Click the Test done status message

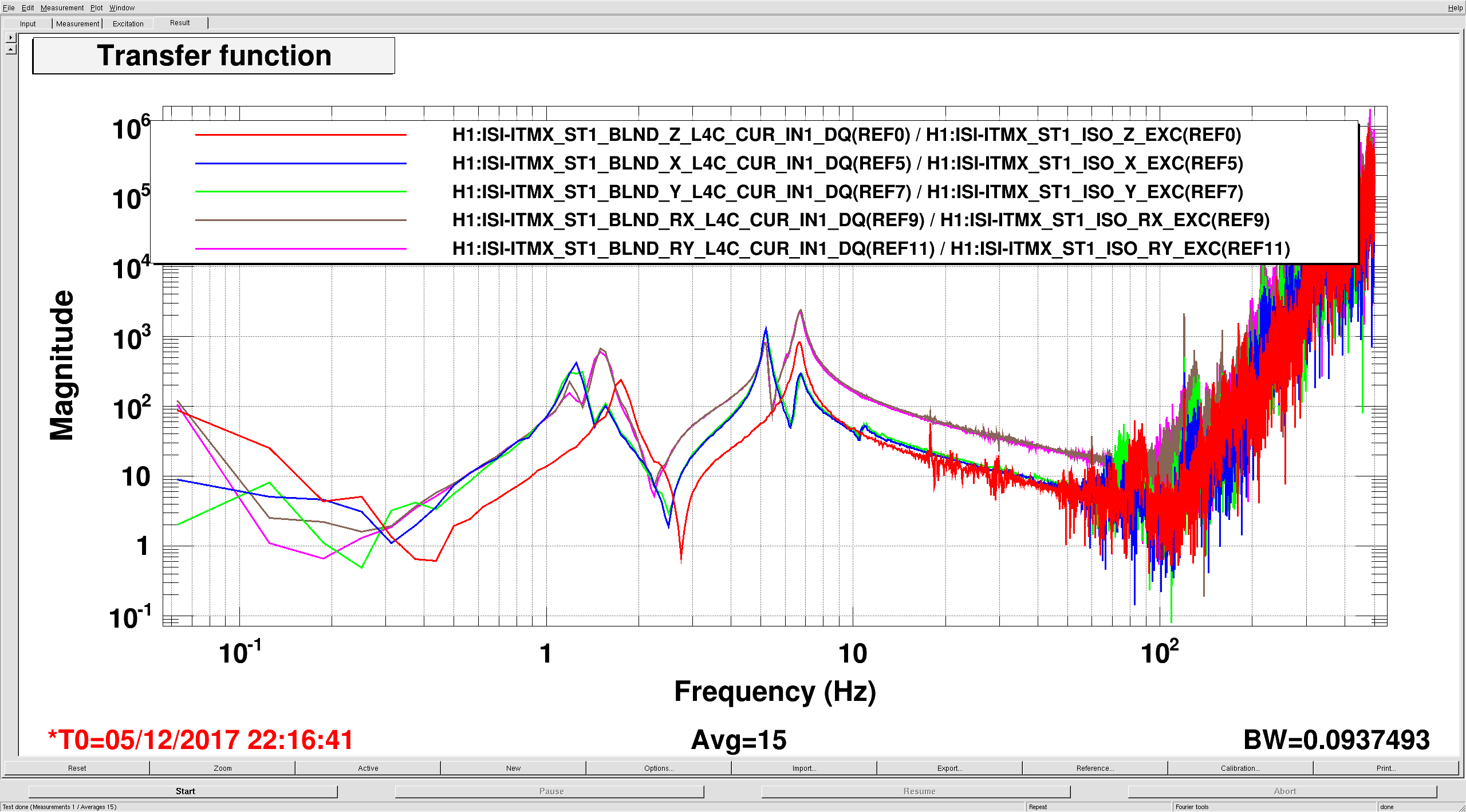click(x=60, y=807)
